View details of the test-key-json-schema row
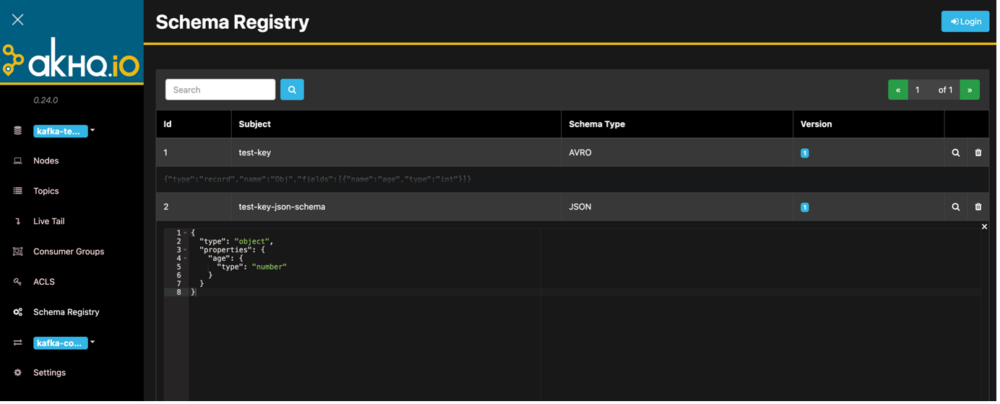 tap(955, 207)
